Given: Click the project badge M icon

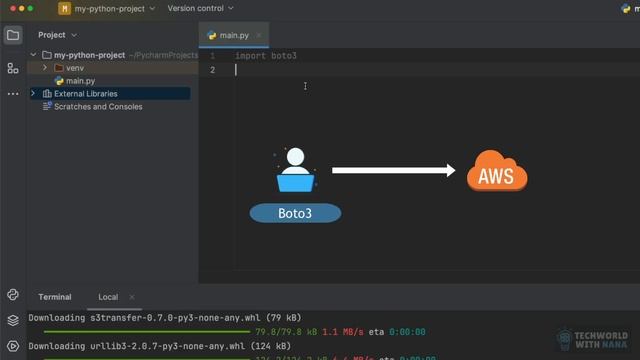Looking at the screenshot, I should pyautogui.click(x=64, y=8).
